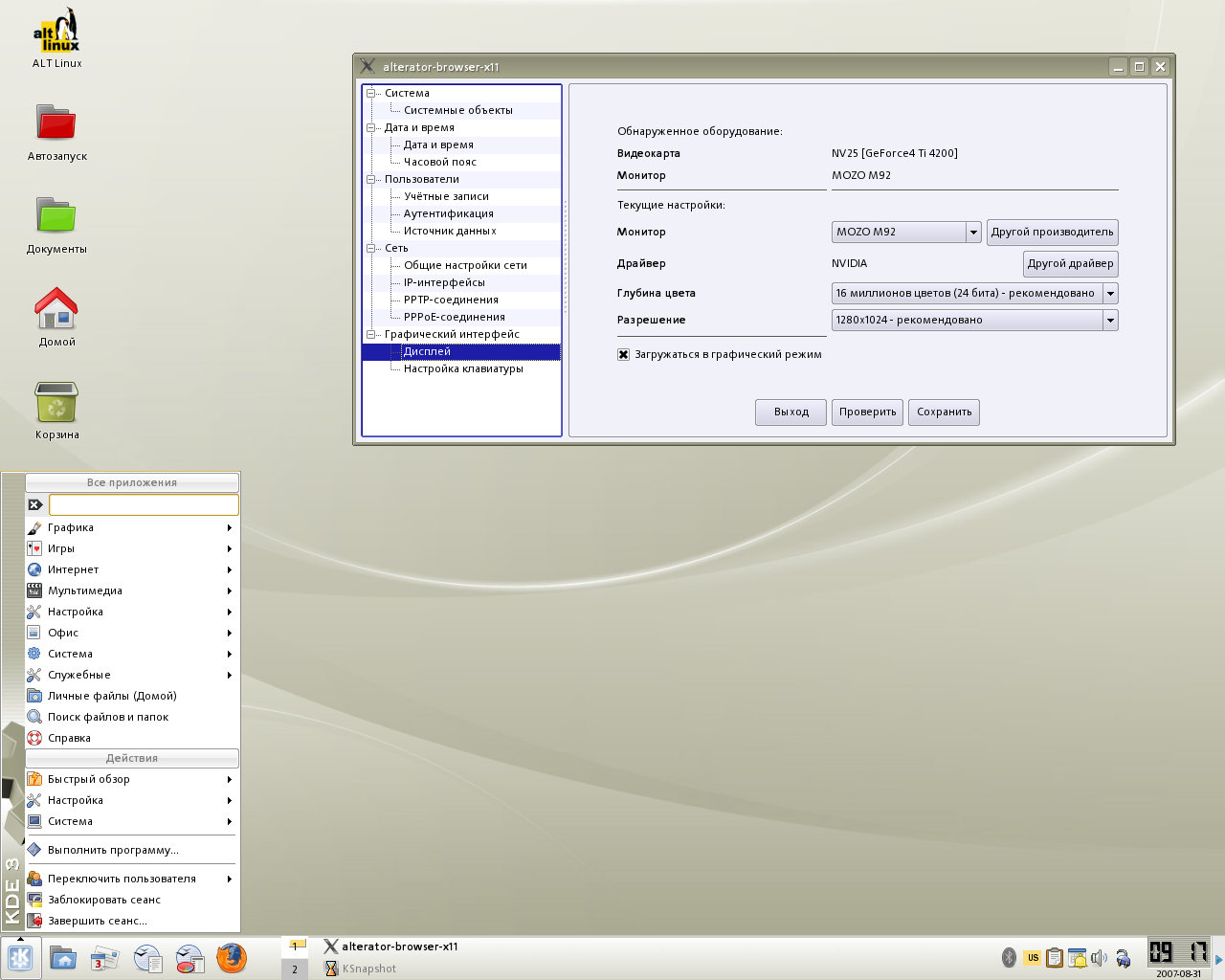Click the Проверить button
This screenshot has height=980, width=1225.
(867, 412)
